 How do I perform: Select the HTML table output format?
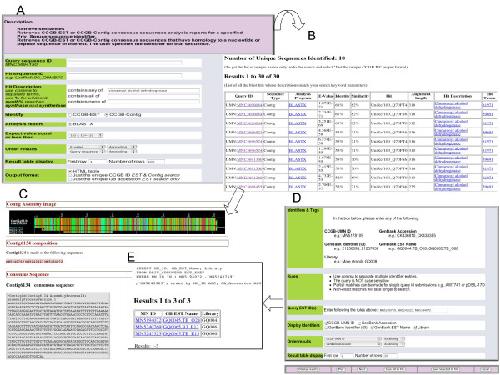click(x=70, y=171)
